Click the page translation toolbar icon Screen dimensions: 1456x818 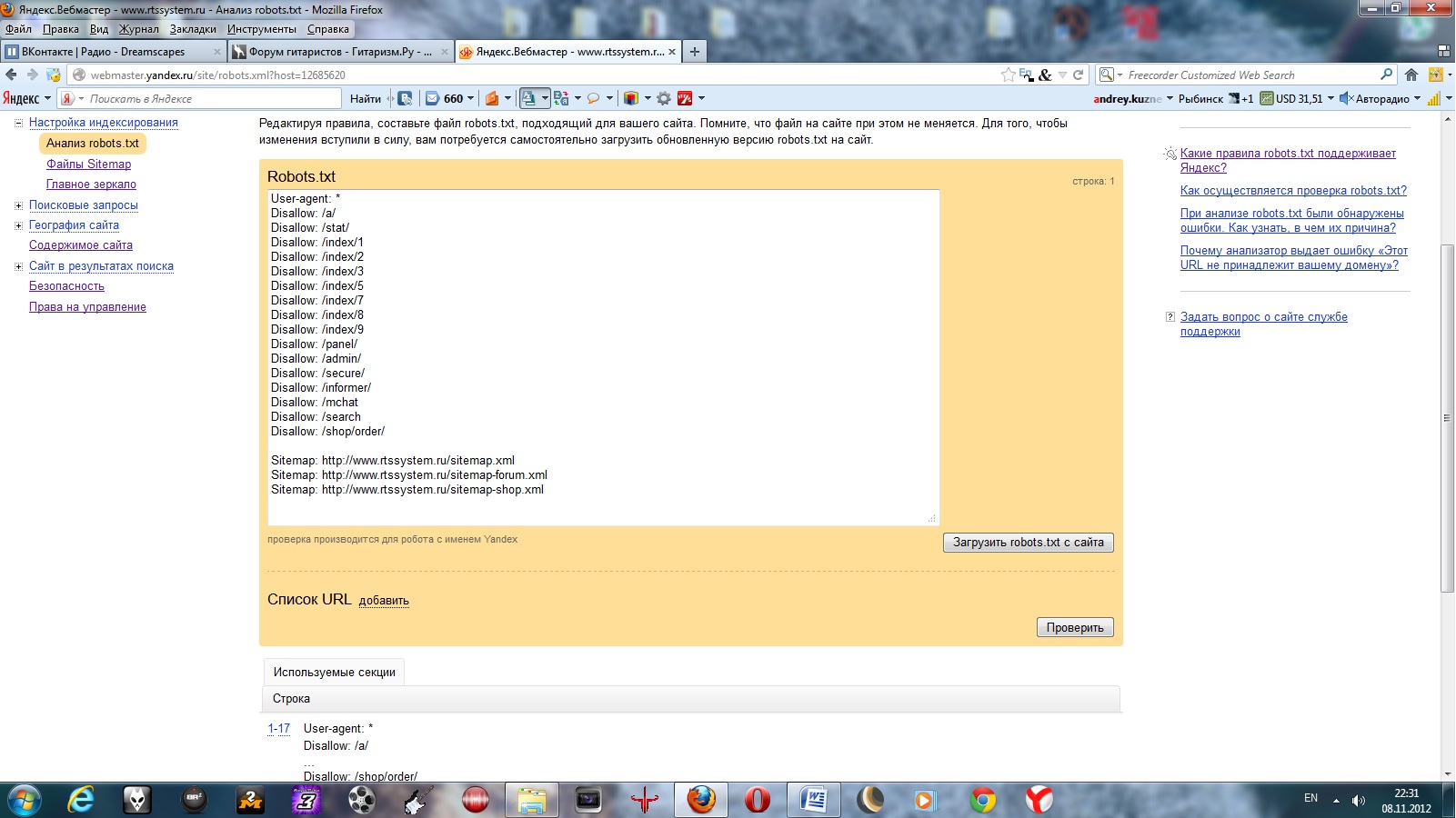point(561,98)
